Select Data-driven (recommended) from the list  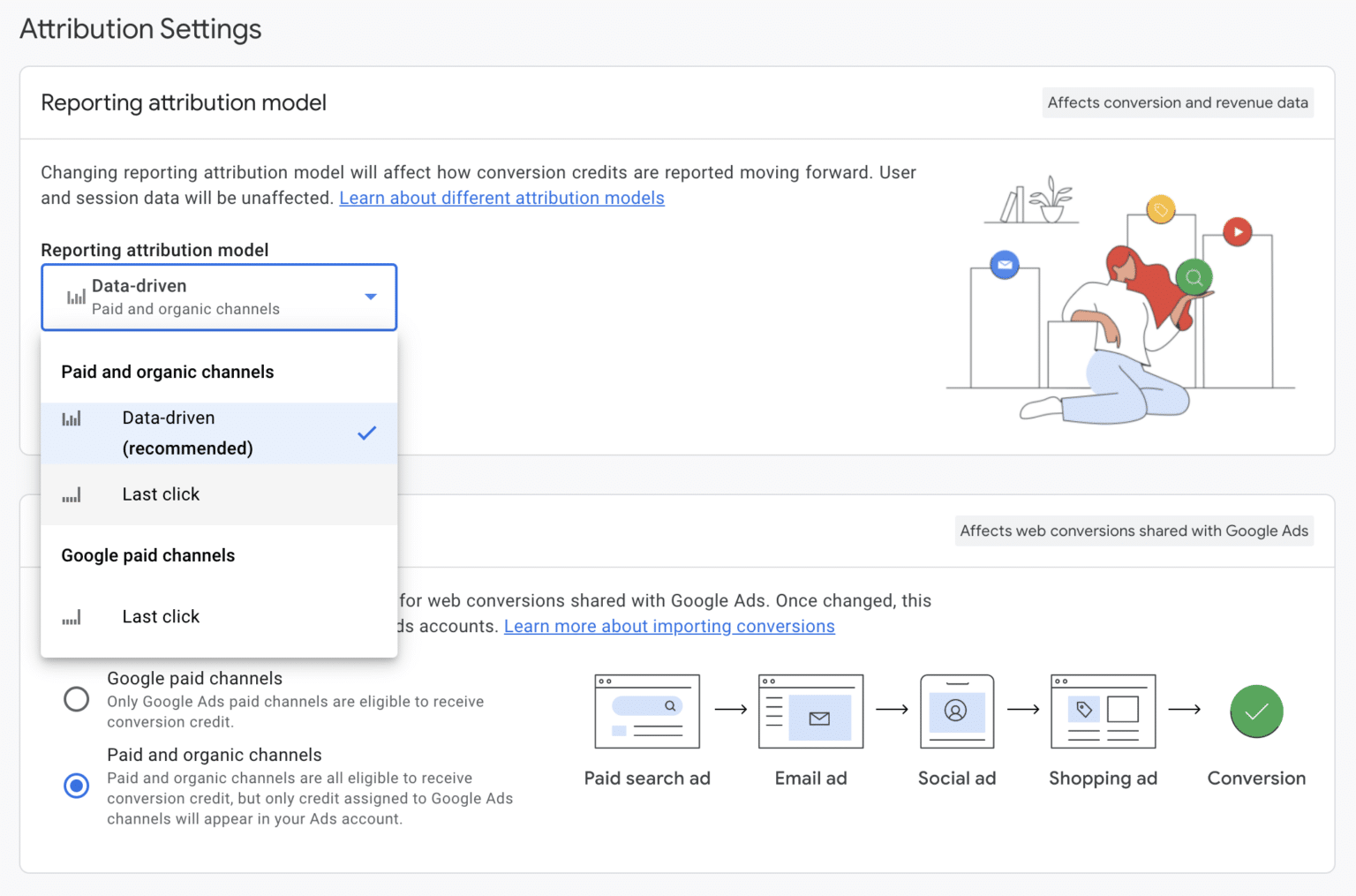coord(187,433)
